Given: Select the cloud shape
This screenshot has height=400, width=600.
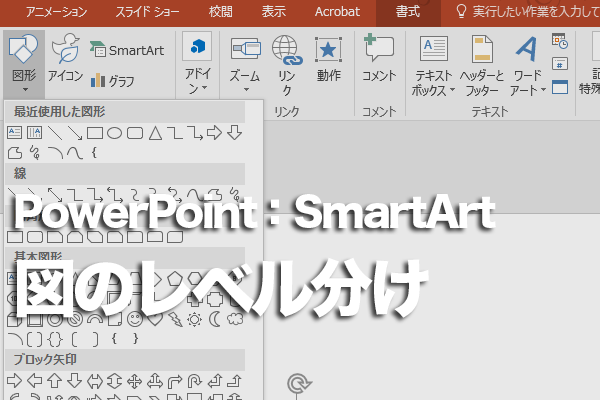Looking at the screenshot, I should tap(235, 319).
